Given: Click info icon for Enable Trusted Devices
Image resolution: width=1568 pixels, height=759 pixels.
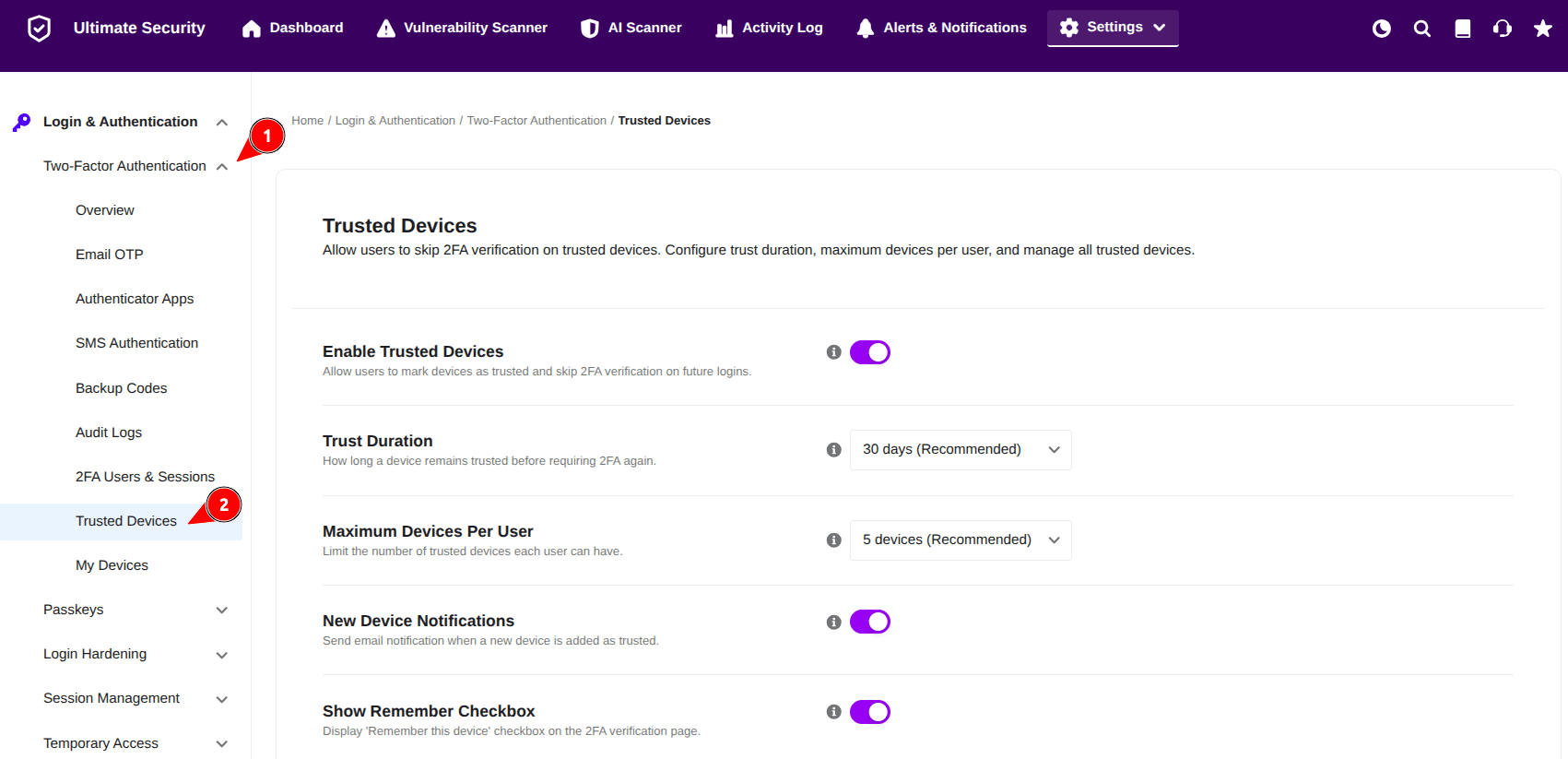Looking at the screenshot, I should pos(834,352).
